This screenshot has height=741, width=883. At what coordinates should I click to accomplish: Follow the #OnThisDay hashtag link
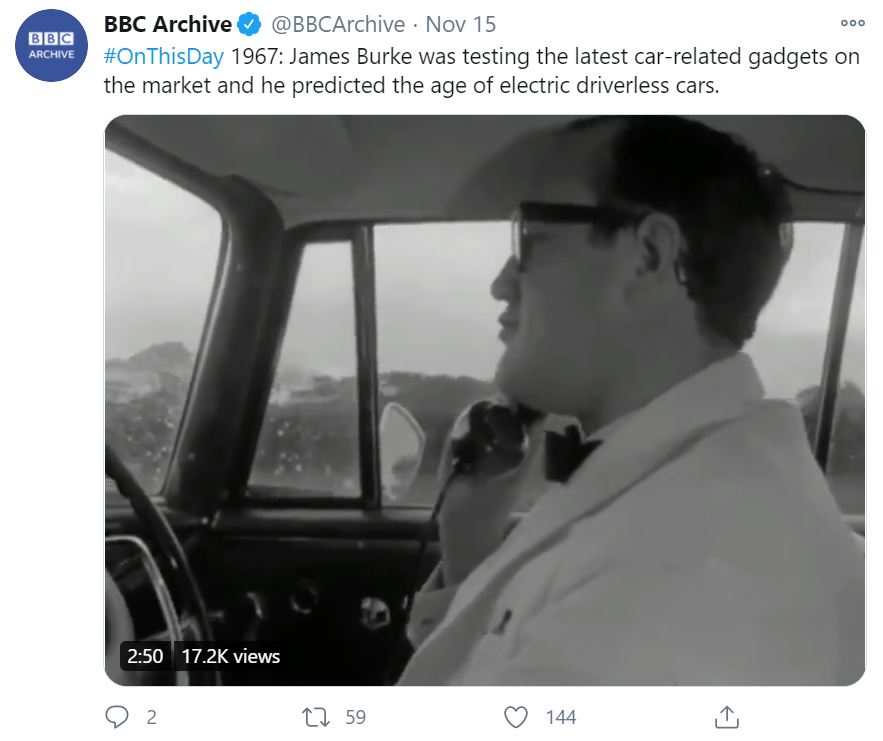pos(164,57)
